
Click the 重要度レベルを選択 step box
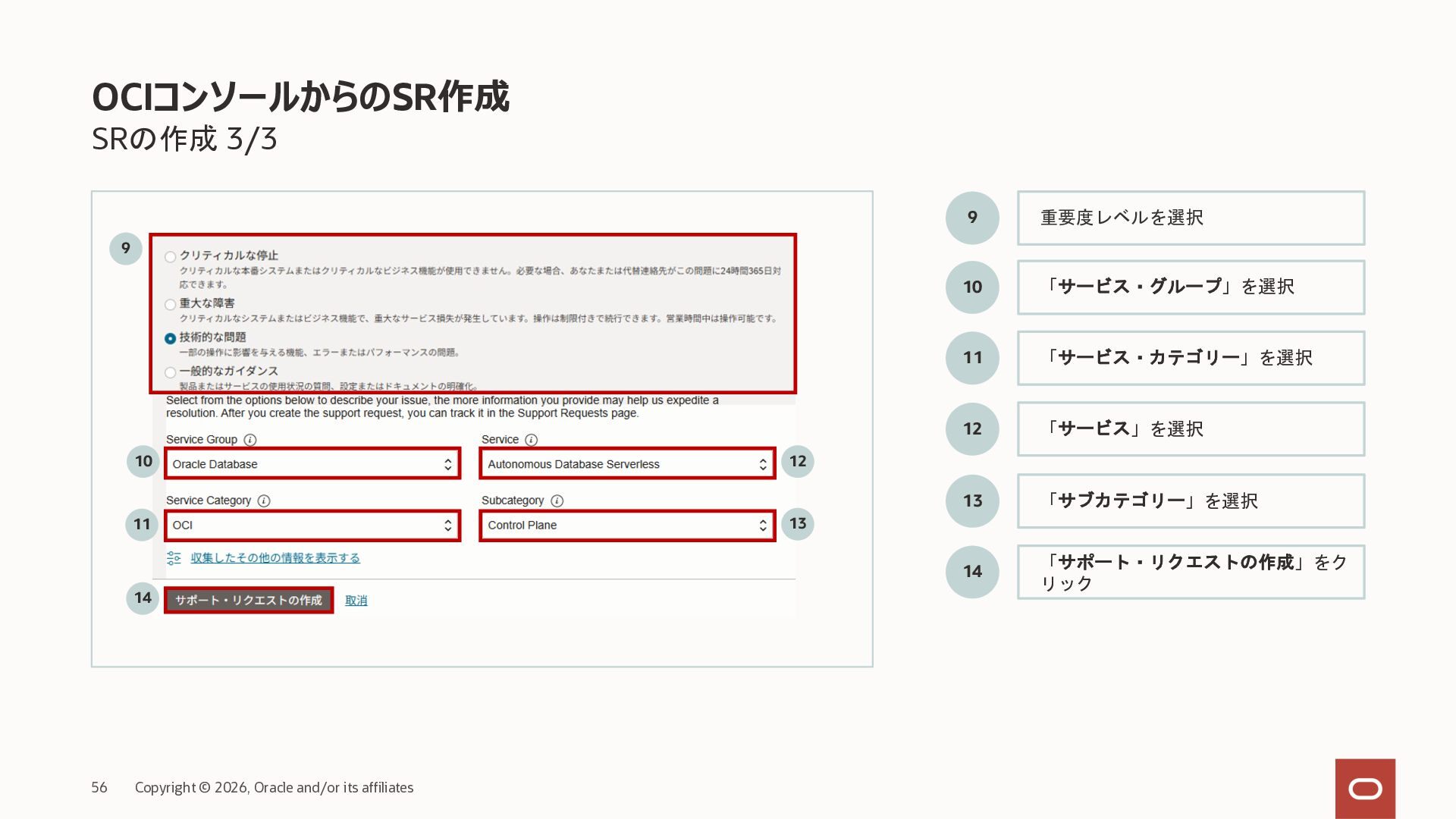pos(1191,218)
